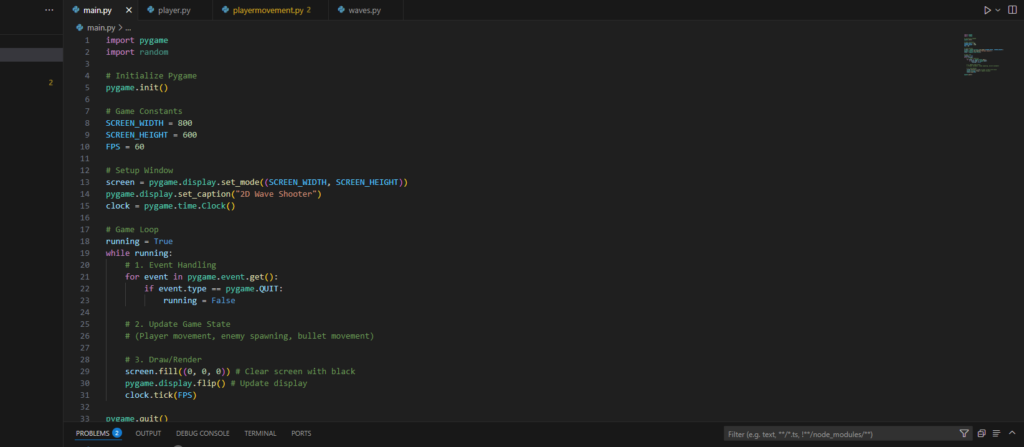Image resolution: width=1024 pixels, height=447 pixels.
Task: Open the Debug Console panel
Action: [x=202, y=433]
